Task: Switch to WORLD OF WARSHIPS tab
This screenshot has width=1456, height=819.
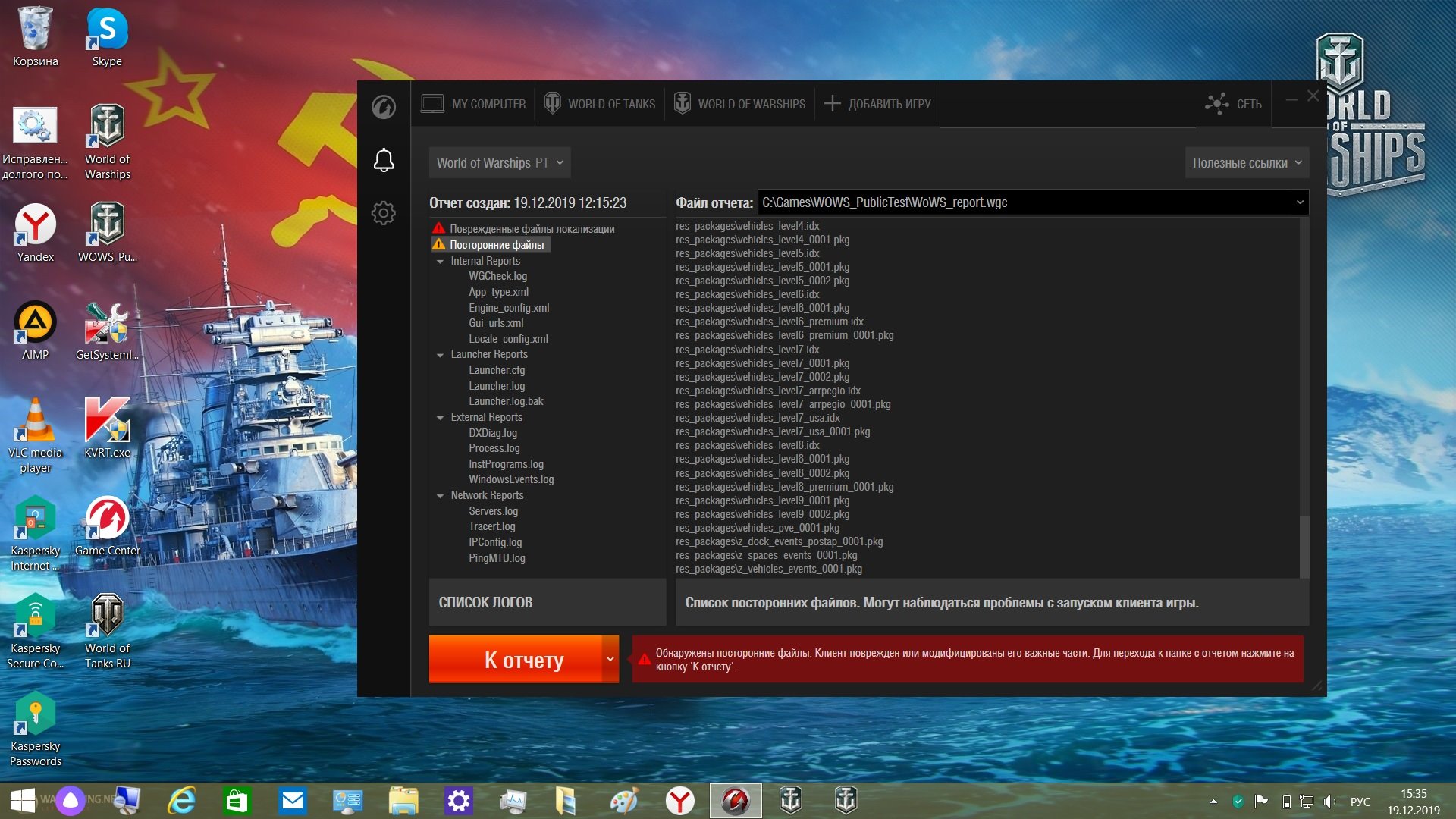Action: click(x=740, y=104)
